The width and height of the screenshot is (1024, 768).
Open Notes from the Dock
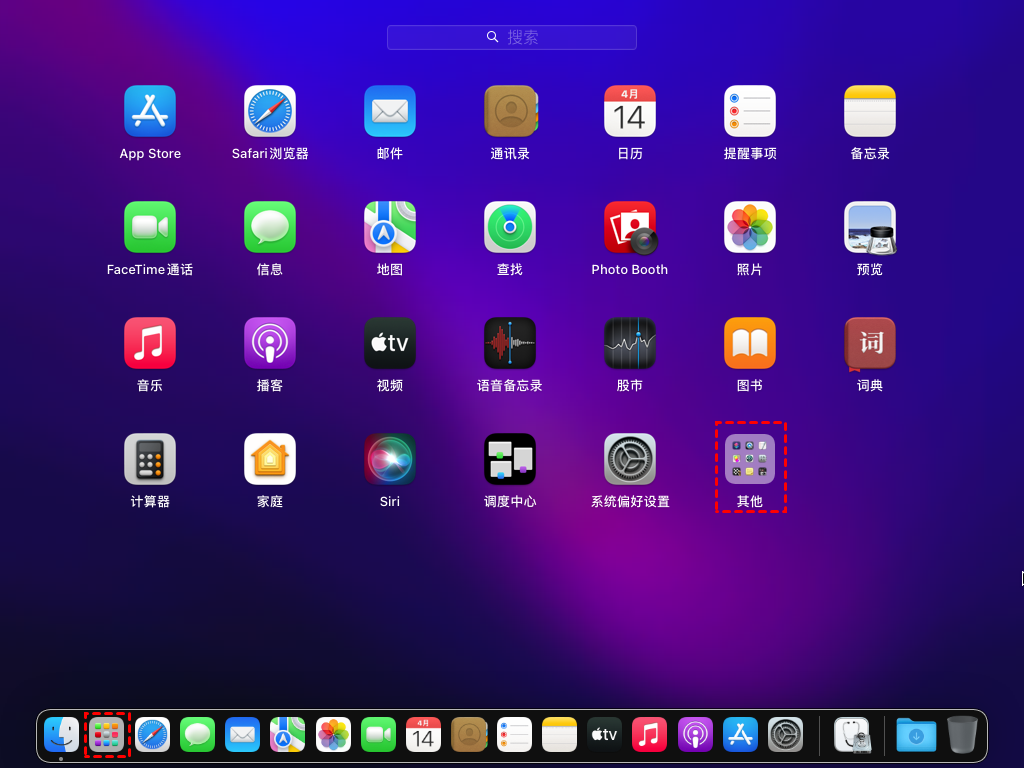[x=559, y=735]
